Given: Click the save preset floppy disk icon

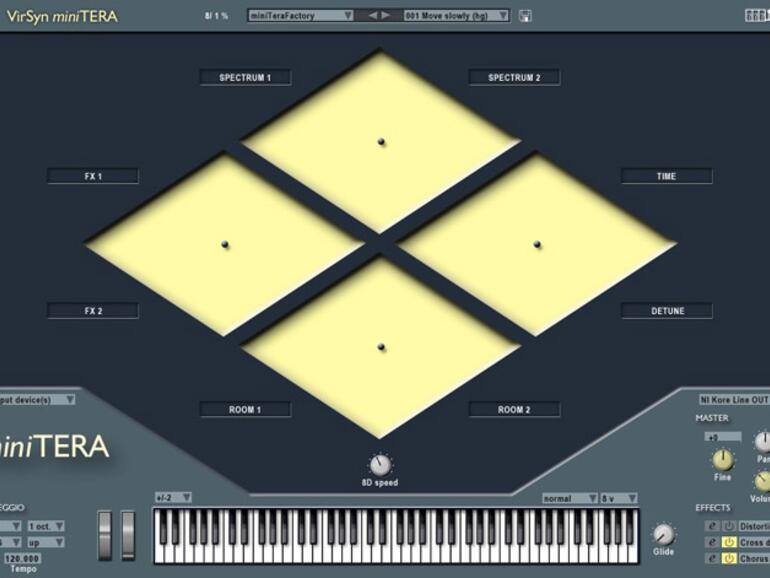Looking at the screenshot, I should coord(525,16).
